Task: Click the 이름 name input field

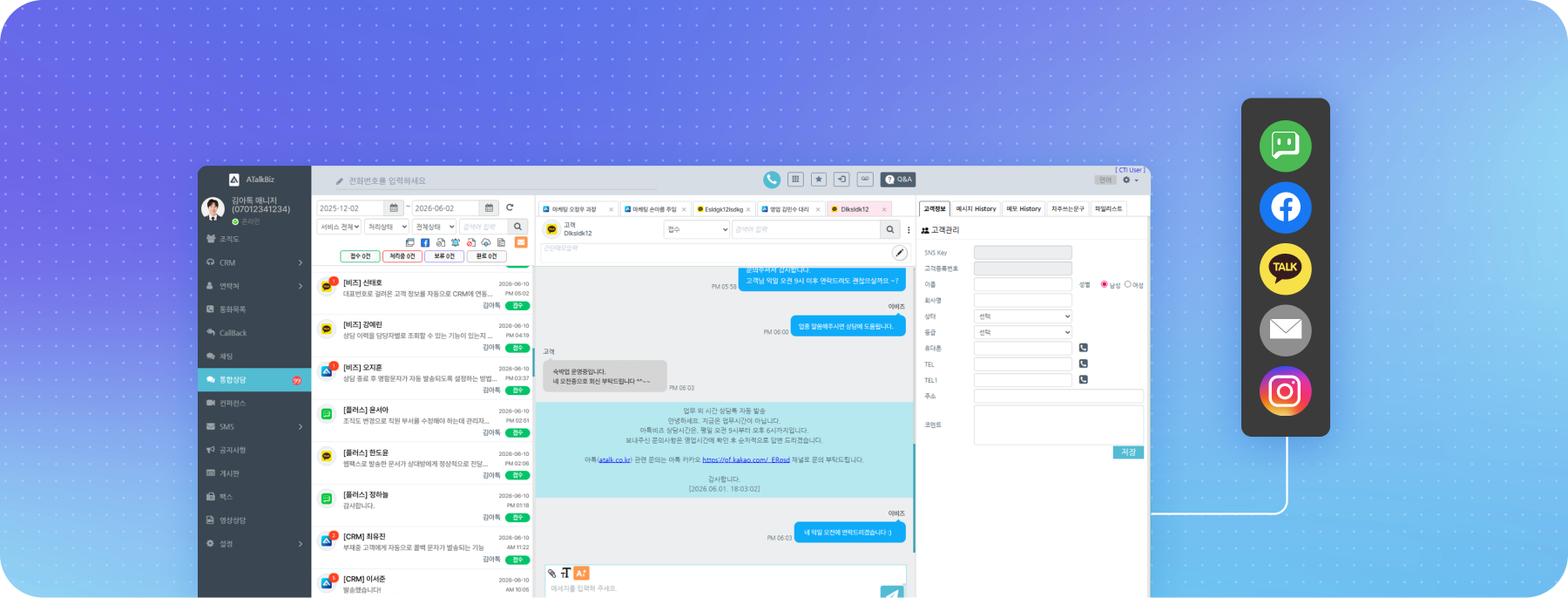Action: (1023, 284)
